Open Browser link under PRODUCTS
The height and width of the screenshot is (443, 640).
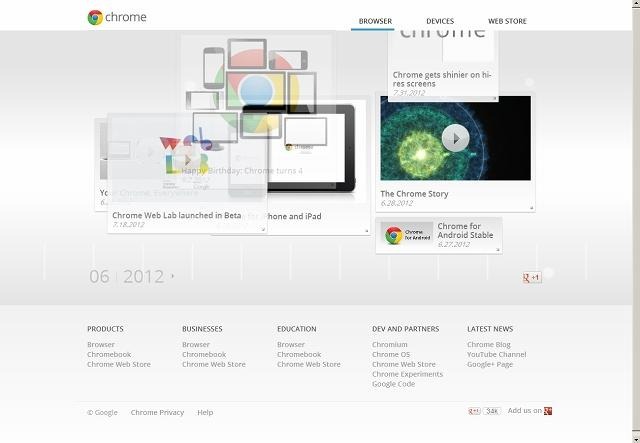101,345
